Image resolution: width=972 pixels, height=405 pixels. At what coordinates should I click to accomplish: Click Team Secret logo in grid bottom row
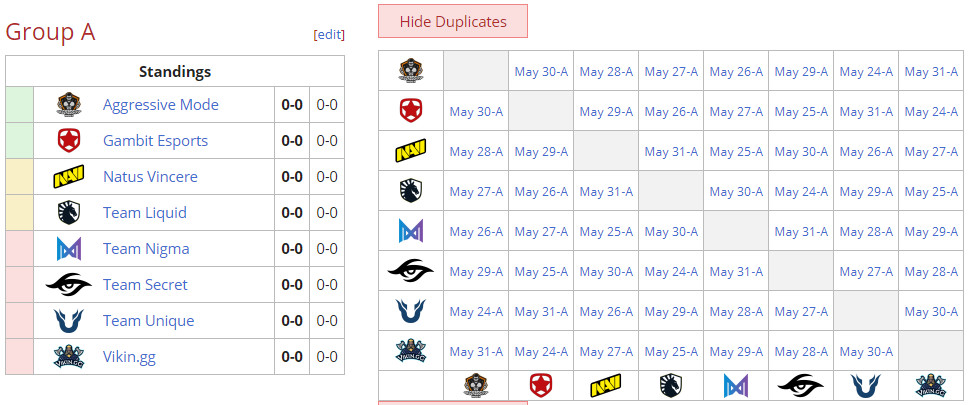point(801,385)
